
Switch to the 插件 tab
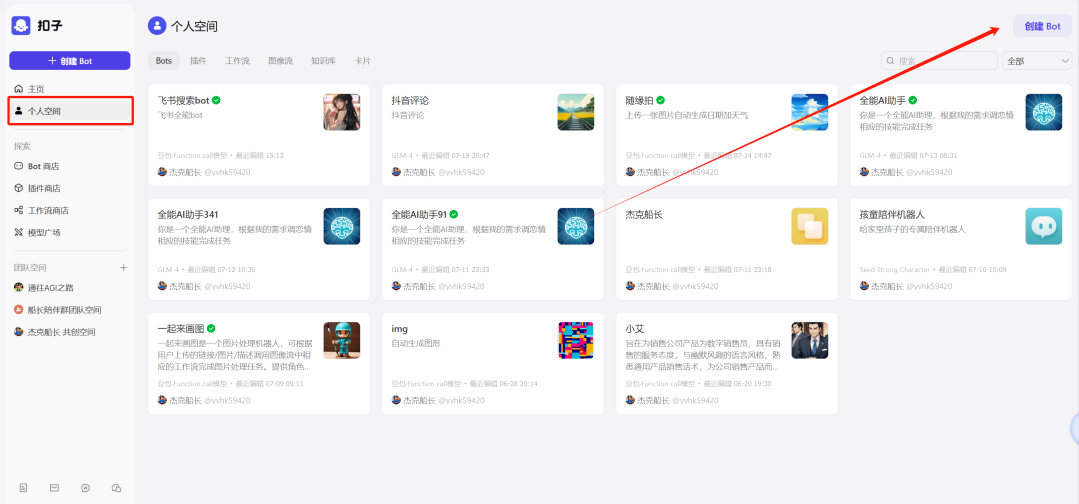coord(198,61)
